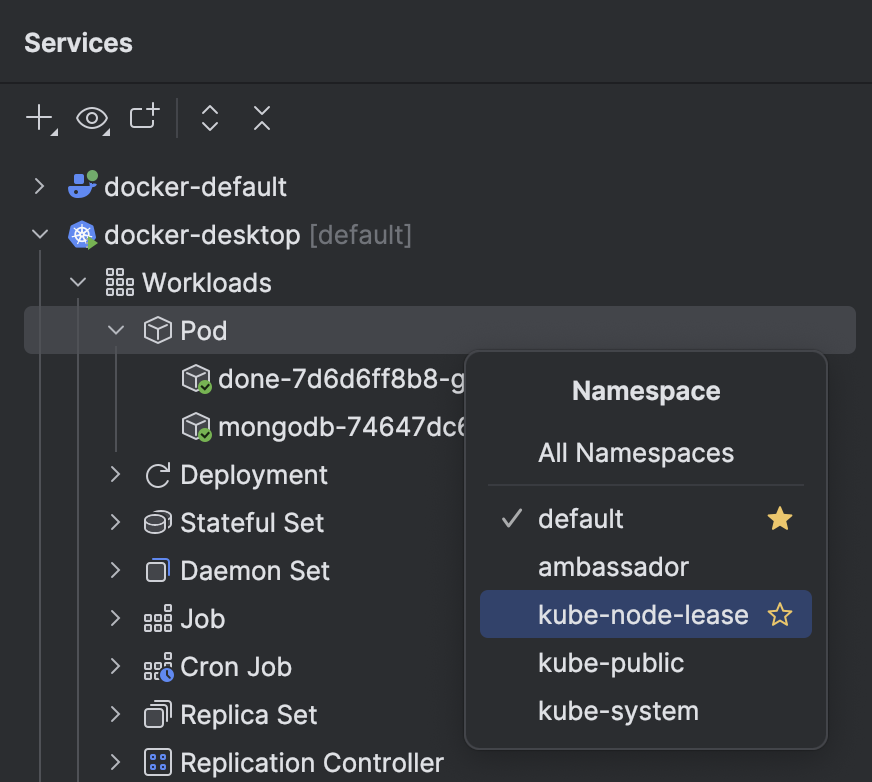This screenshot has width=872, height=782.
Task: Choose the ambassador namespace
Action: tap(613, 566)
